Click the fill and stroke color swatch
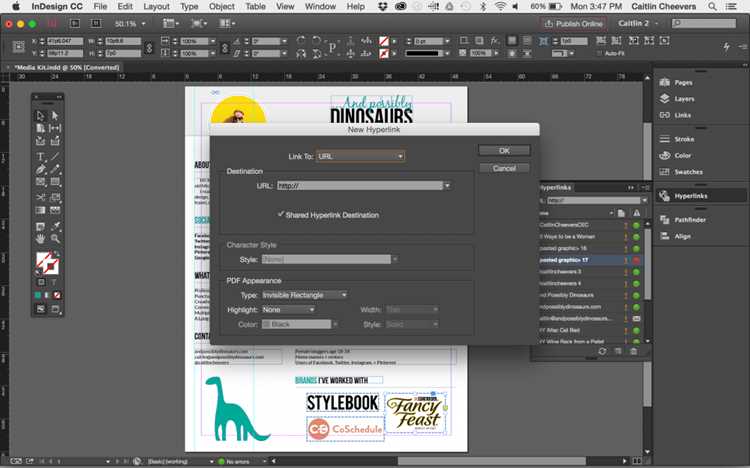Screen dimensions: 750x468 click(47, 263)
